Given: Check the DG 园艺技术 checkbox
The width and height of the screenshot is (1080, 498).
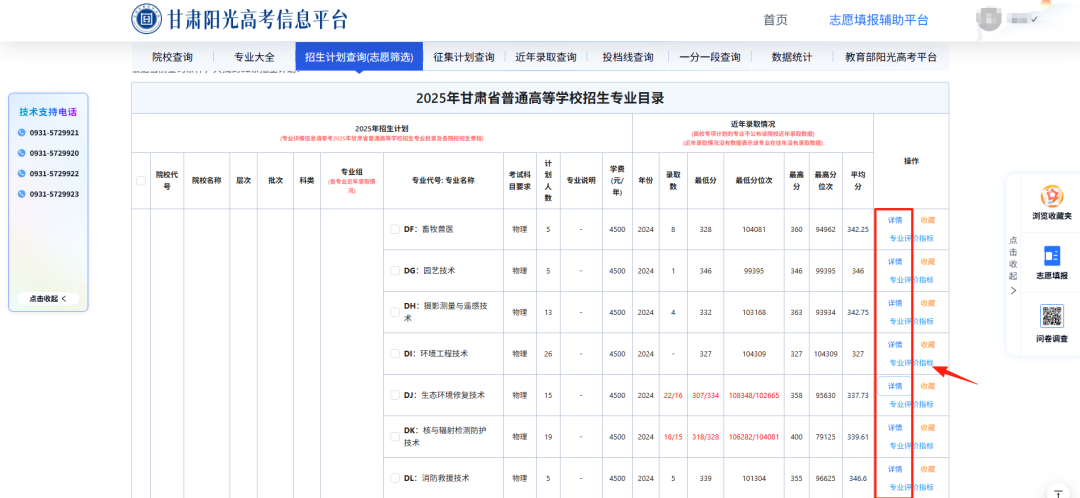Looking at the screenshot, I should pos(395,271).
